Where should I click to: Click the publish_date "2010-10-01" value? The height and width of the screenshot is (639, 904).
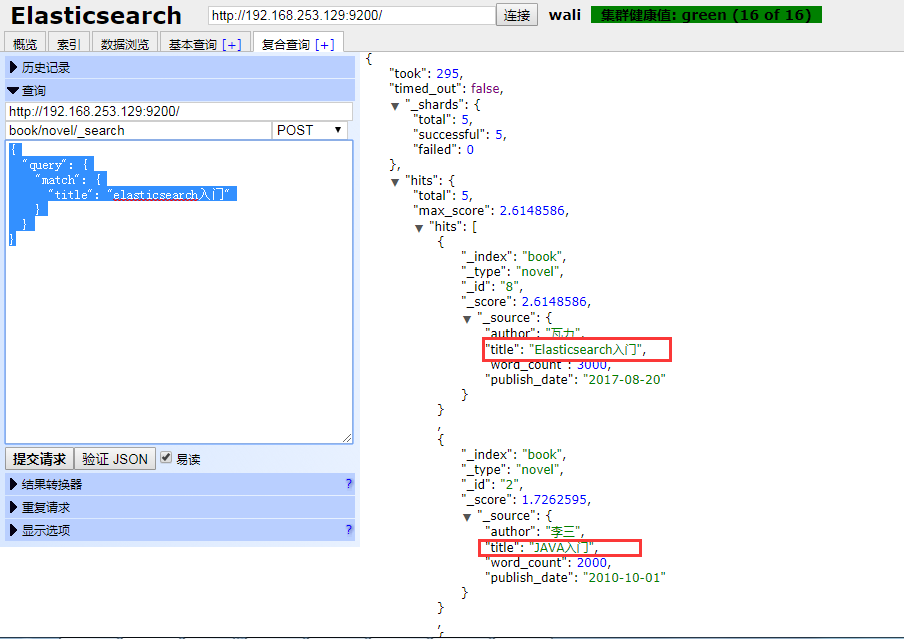(624, 577)
